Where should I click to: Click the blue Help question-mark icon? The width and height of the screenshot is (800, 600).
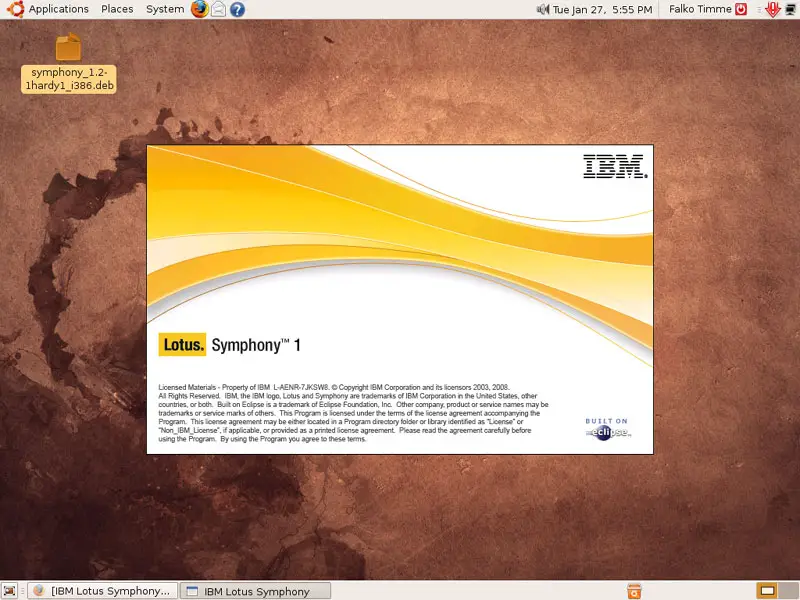237,9
